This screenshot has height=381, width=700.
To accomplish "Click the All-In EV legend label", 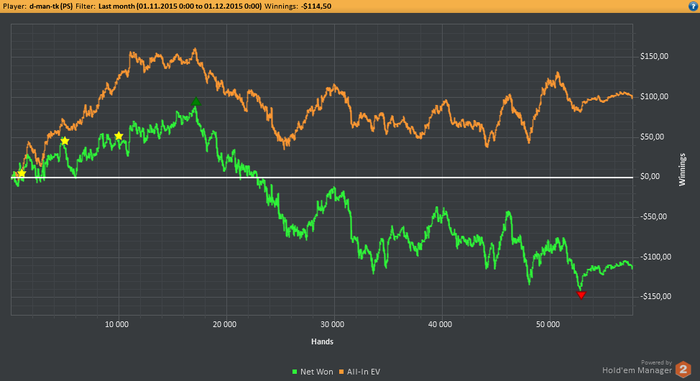I will pos(363,372).
